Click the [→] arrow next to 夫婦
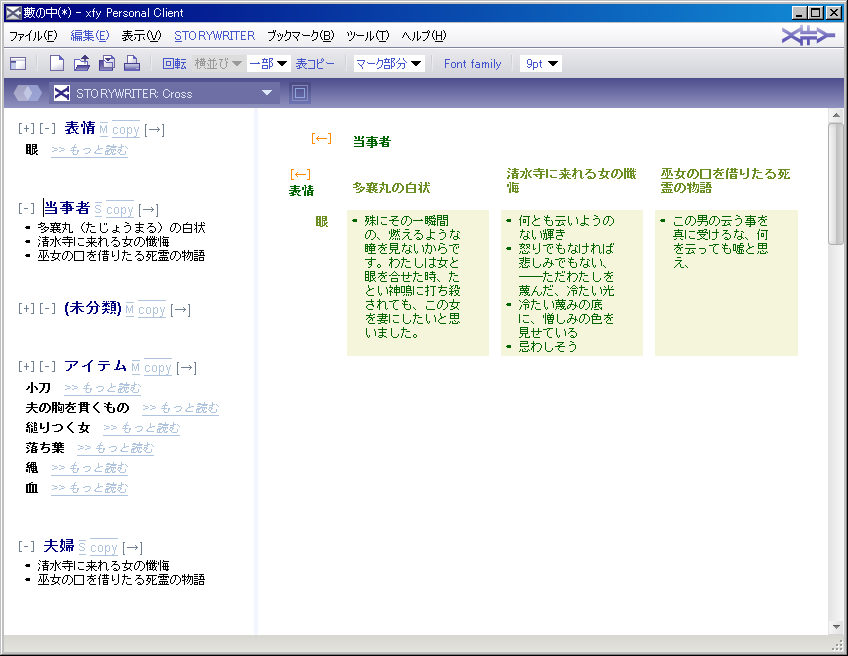The height and width of the screenshot is (656, 848). [132, 548]
